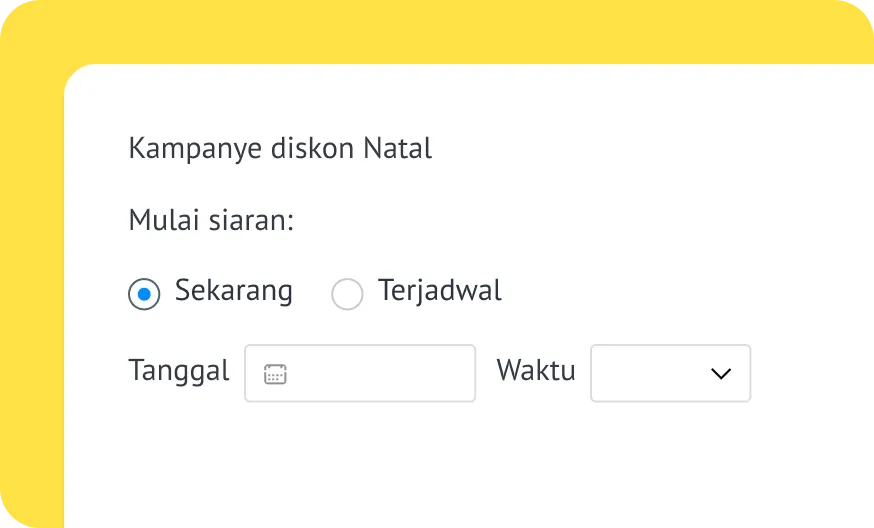The width and height of the screenshot is (874, 528).
Task: Click the "Mulai siaran:" label
Action: [x=211, y=220]
